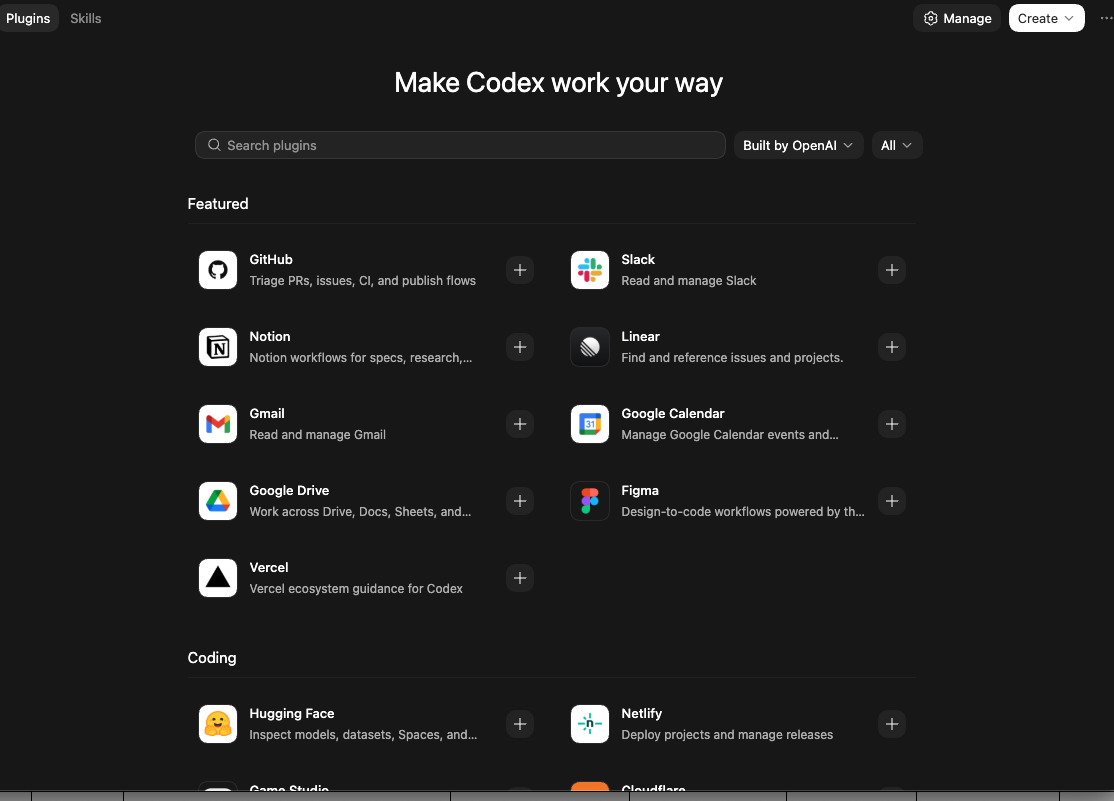Click the Gmail envelope icon
This screenshot has width=1114, height=801.
[x=218, y=424]
